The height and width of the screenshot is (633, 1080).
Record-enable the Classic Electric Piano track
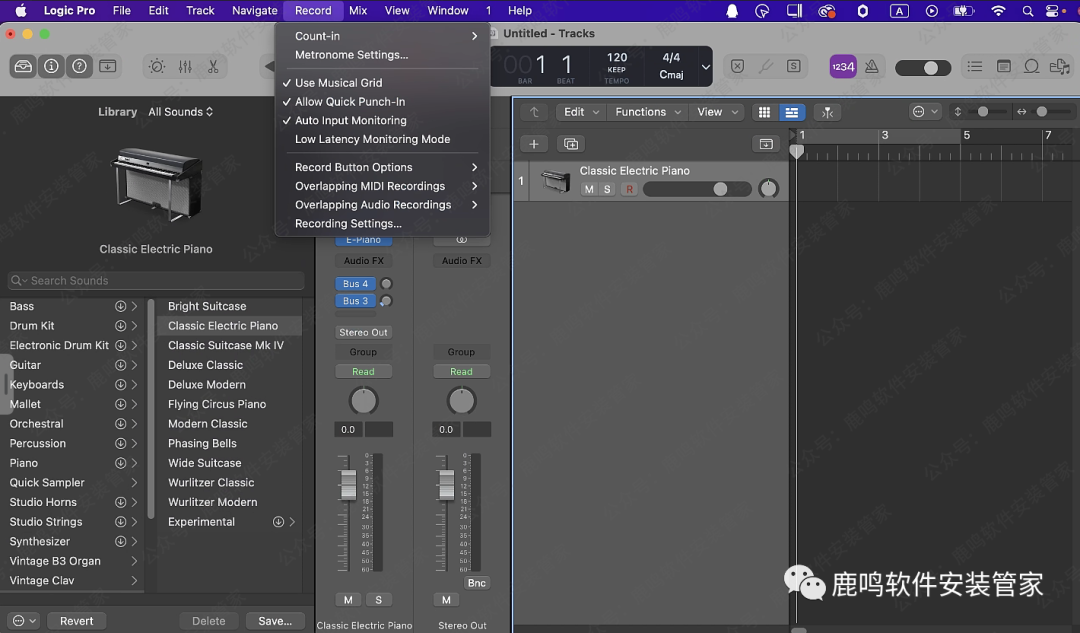(x=629, y=189)
